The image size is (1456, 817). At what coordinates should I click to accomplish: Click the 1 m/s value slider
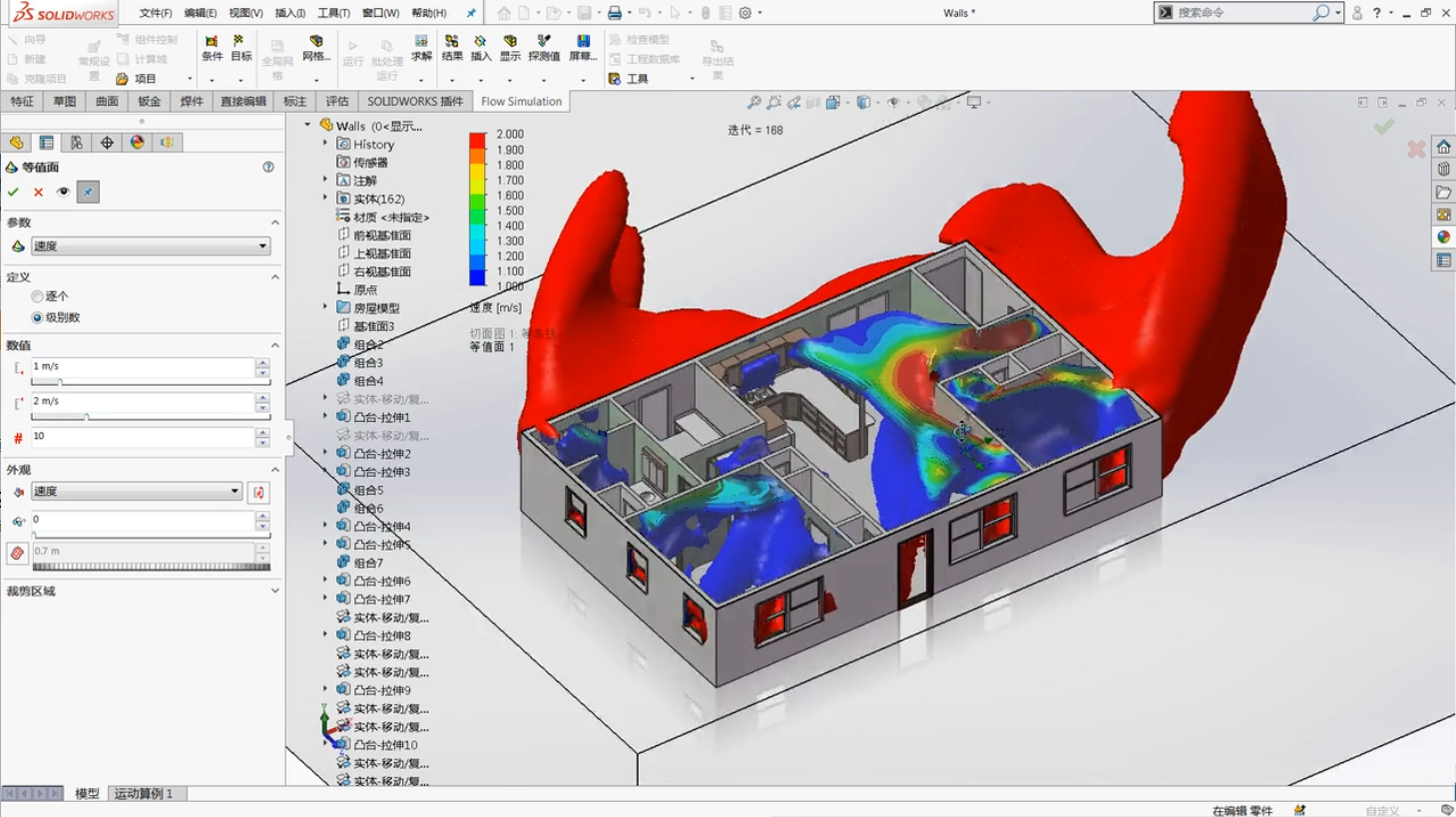151,382
